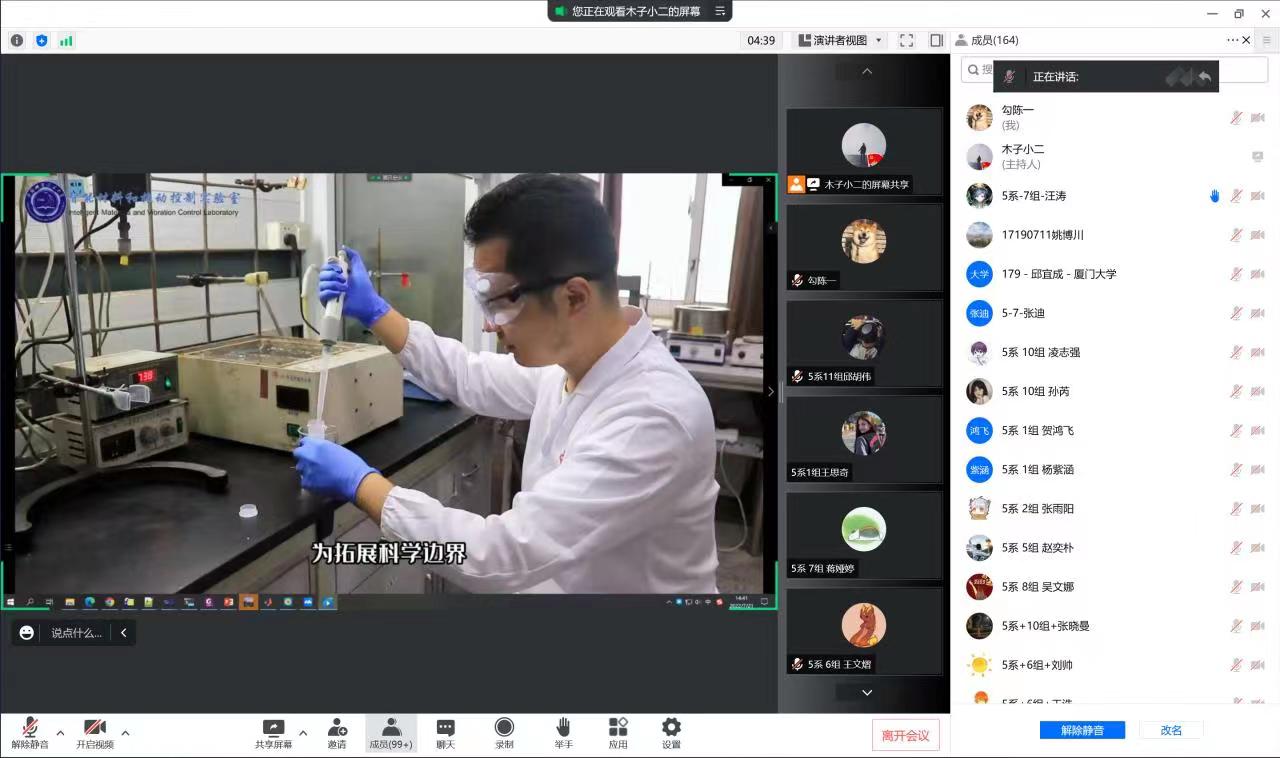Click the blue 解除静音 button
The width and height of the screenshot is (1280, 758).
[1082, 730]
